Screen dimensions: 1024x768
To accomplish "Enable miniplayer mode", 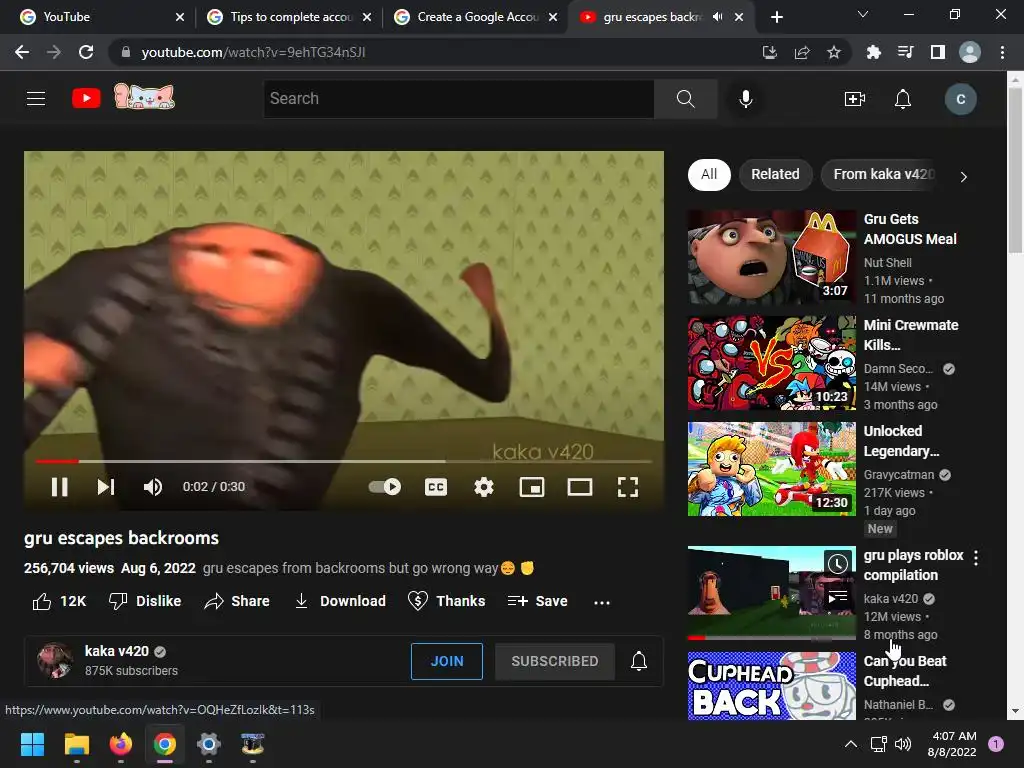I will click(x=532, y=487).
